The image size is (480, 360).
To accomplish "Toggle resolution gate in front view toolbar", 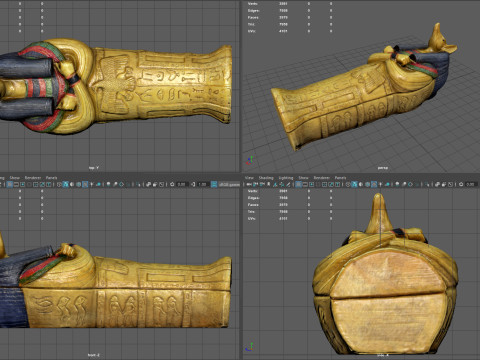I will coord(22,184).
